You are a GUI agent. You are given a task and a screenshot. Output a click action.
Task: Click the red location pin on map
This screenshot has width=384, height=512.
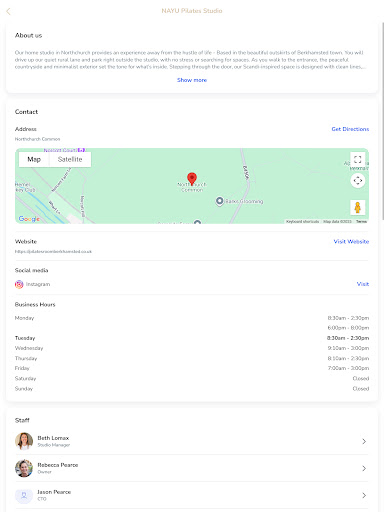coord(192,179)
